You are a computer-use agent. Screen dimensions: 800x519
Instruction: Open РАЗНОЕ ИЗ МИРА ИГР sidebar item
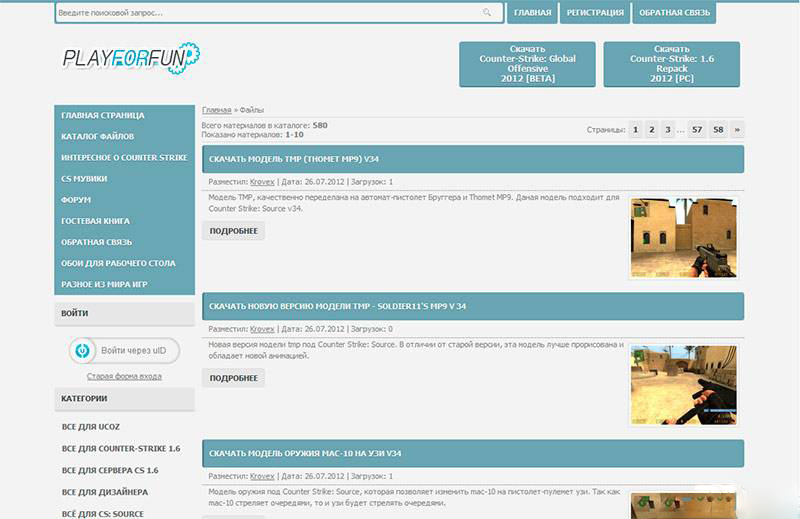124,284
